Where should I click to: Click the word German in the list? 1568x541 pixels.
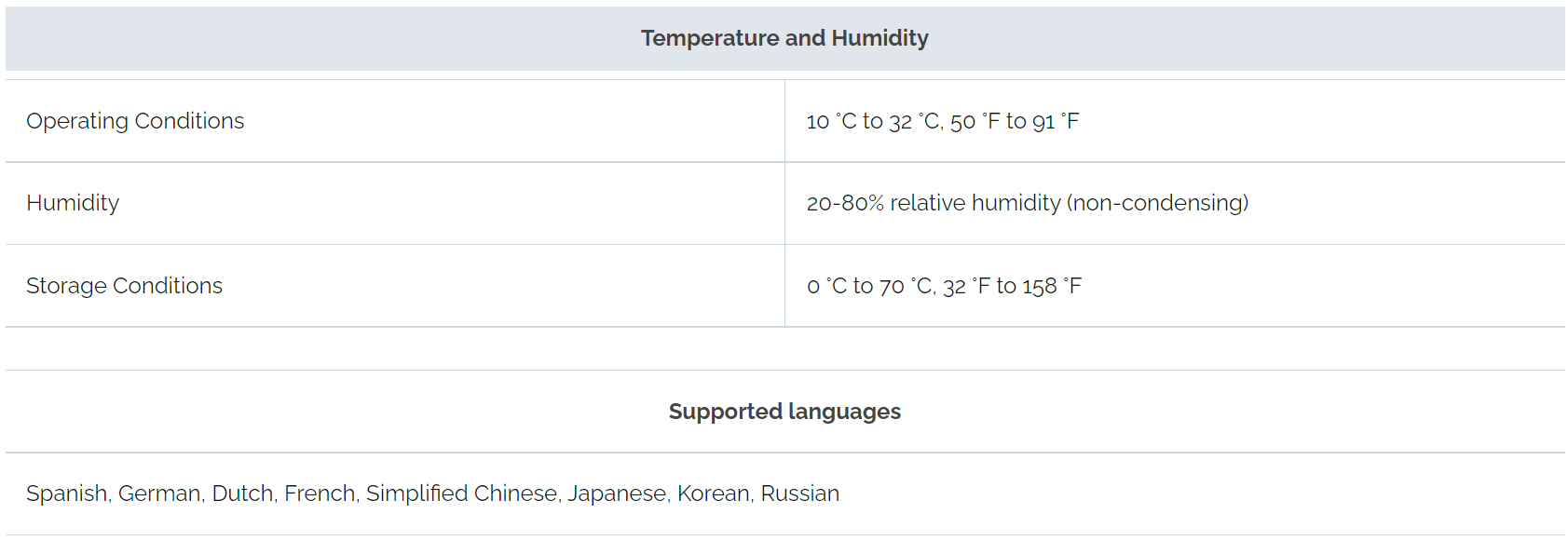coord(158,494)
